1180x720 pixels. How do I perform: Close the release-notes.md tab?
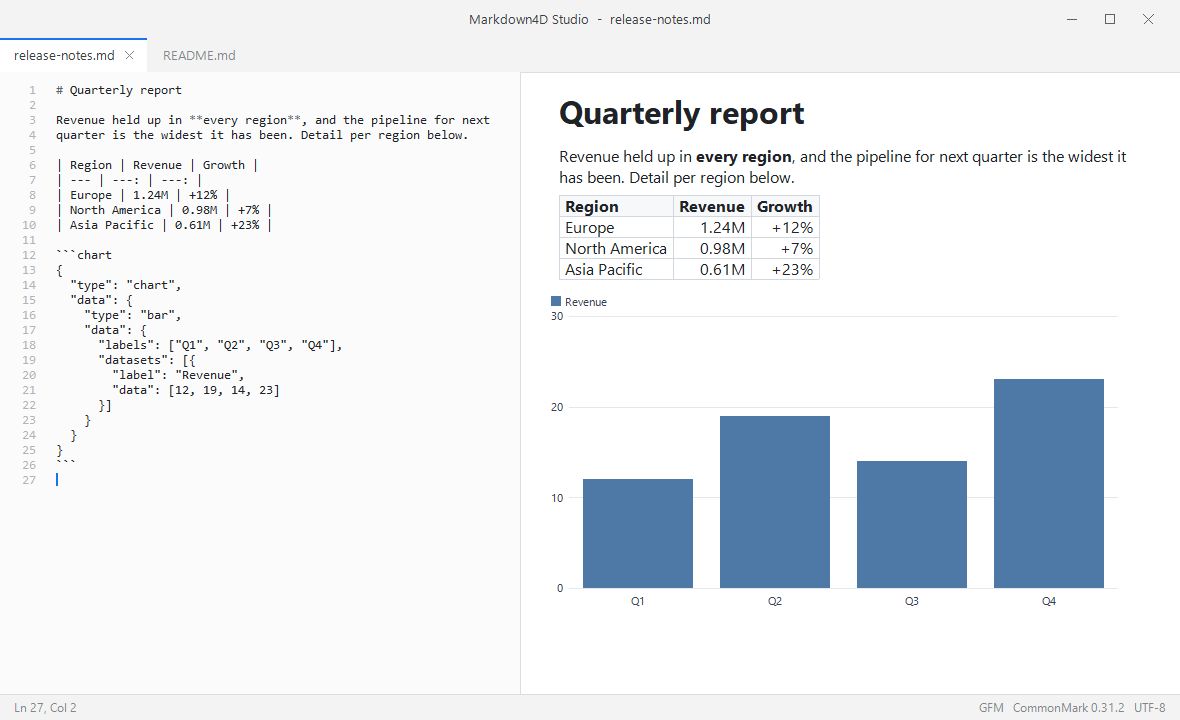click(129, 56)
